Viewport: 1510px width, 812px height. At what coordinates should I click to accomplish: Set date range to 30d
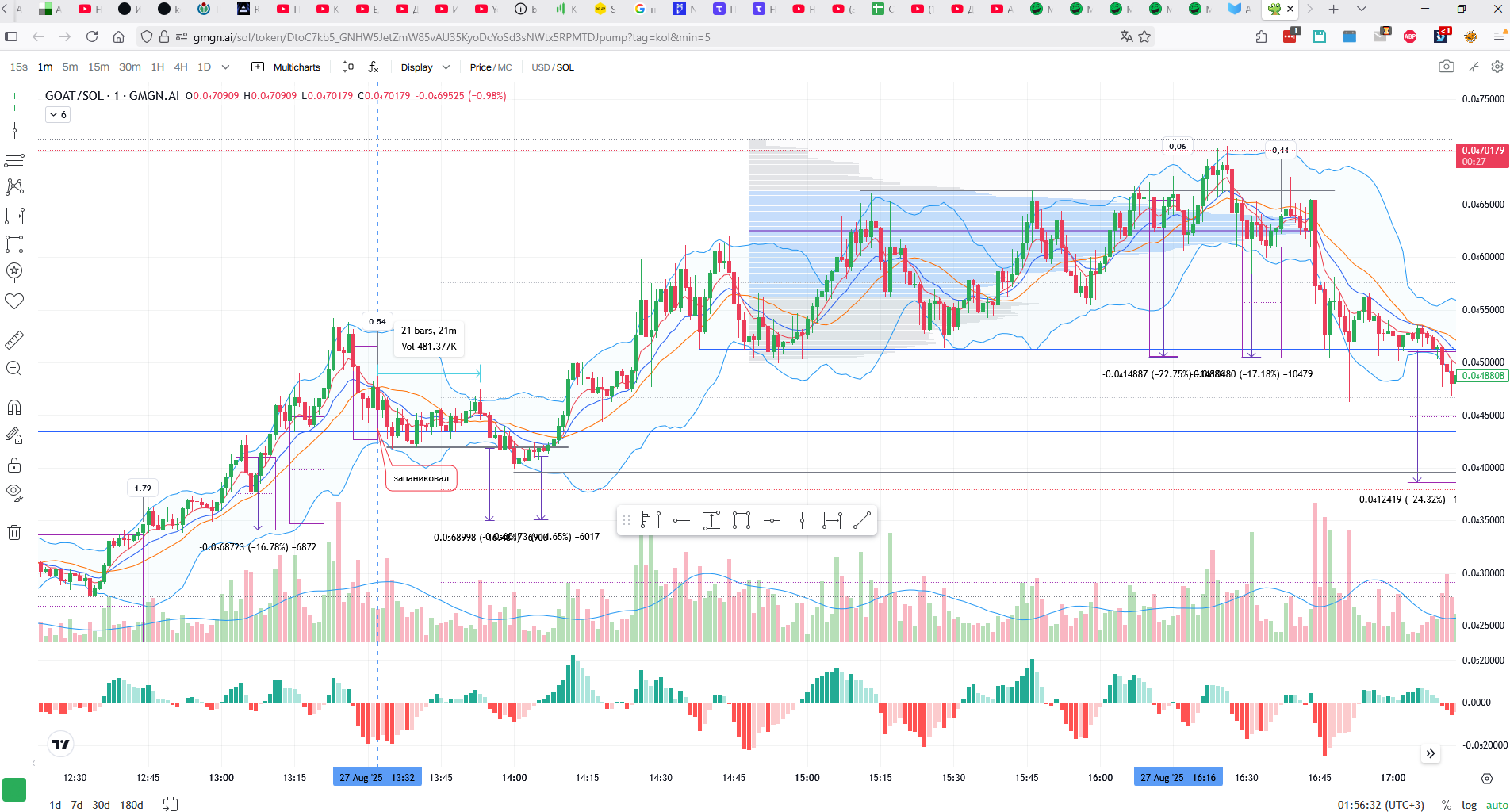[101, 805]
